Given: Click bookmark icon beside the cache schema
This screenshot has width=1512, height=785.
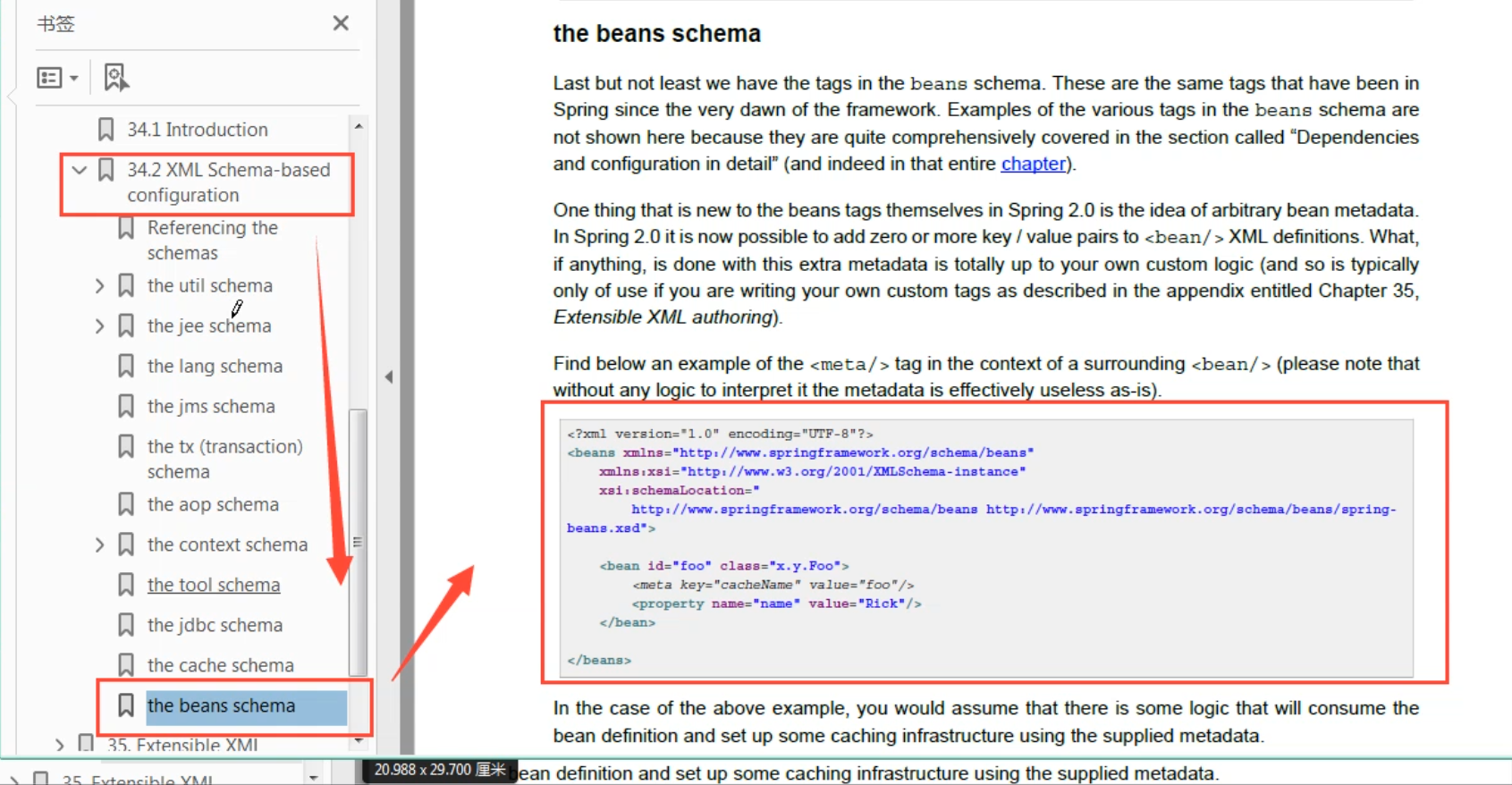Looking at the screenshot, I should (x=126, y=665).
